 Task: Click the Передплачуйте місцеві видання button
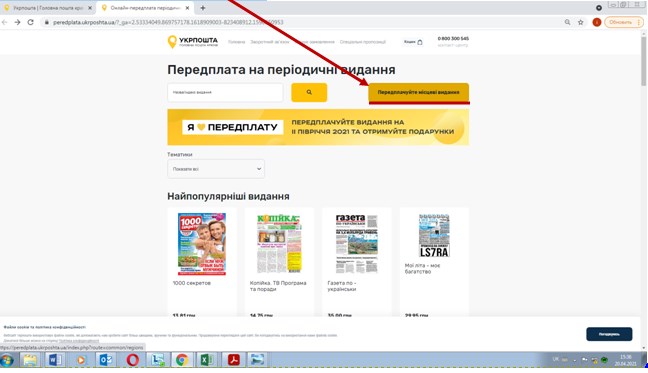[419, 92]
